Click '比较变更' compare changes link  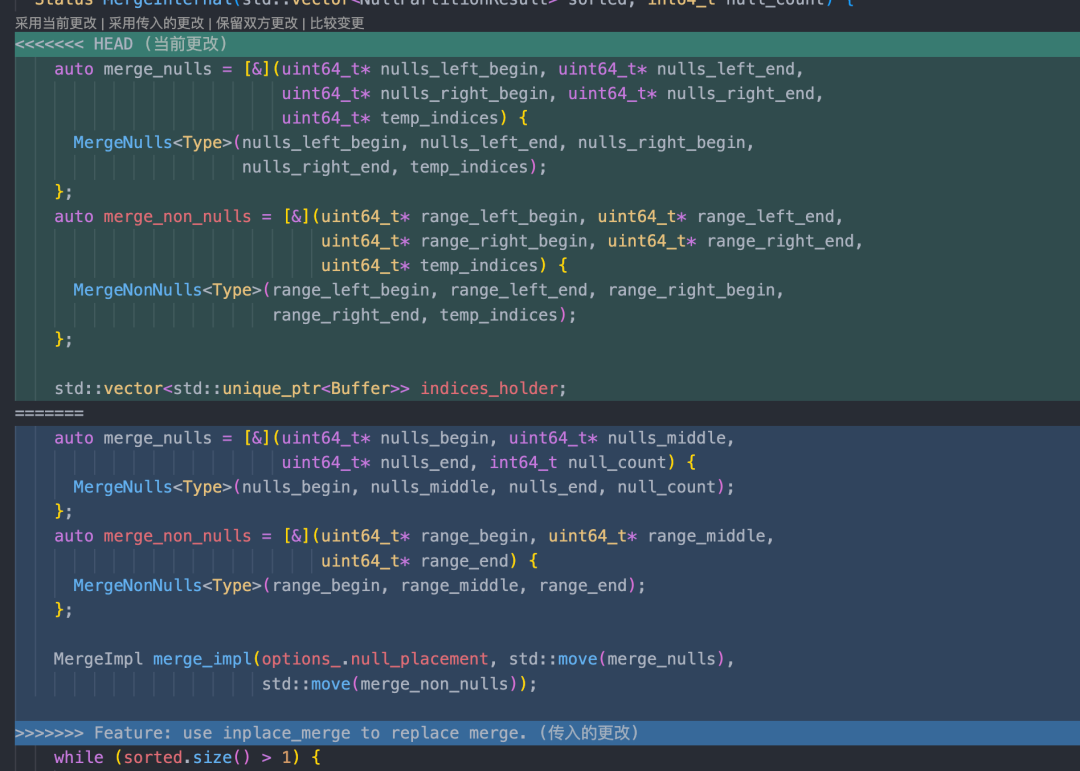tap(337, 23)
